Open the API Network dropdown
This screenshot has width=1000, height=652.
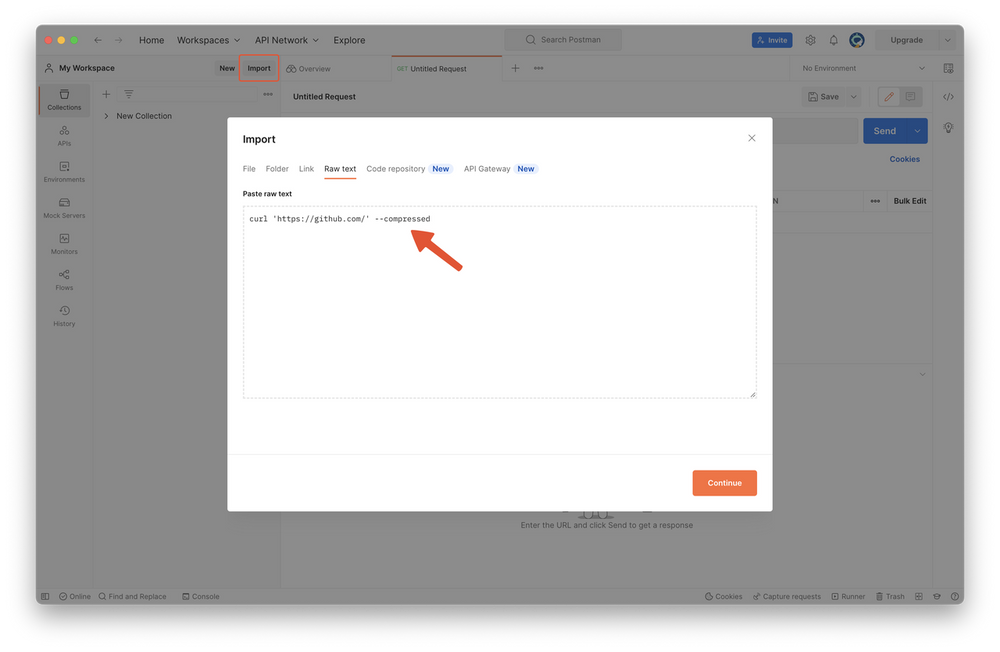[x=286, y=40]
